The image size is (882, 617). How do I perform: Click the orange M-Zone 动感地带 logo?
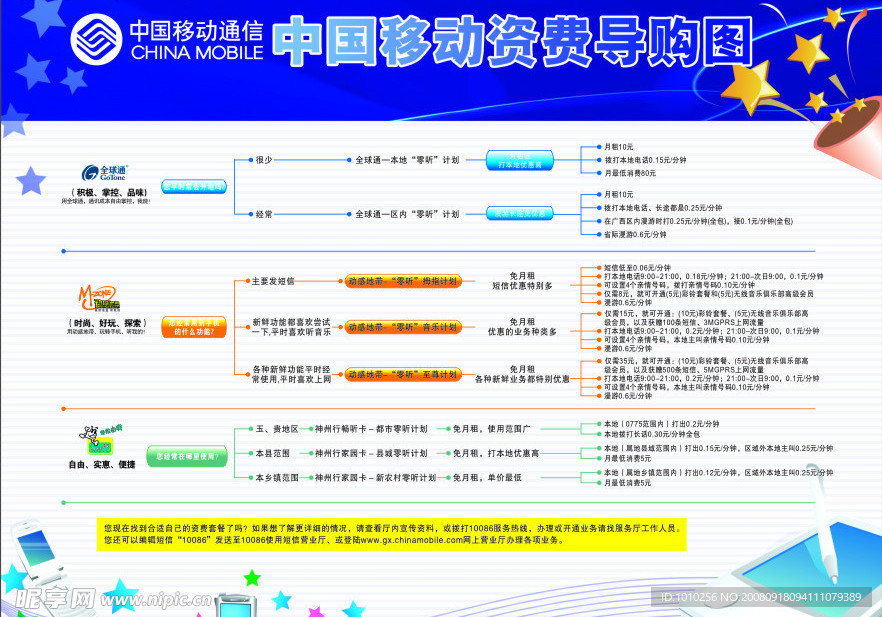pos(99,298)
